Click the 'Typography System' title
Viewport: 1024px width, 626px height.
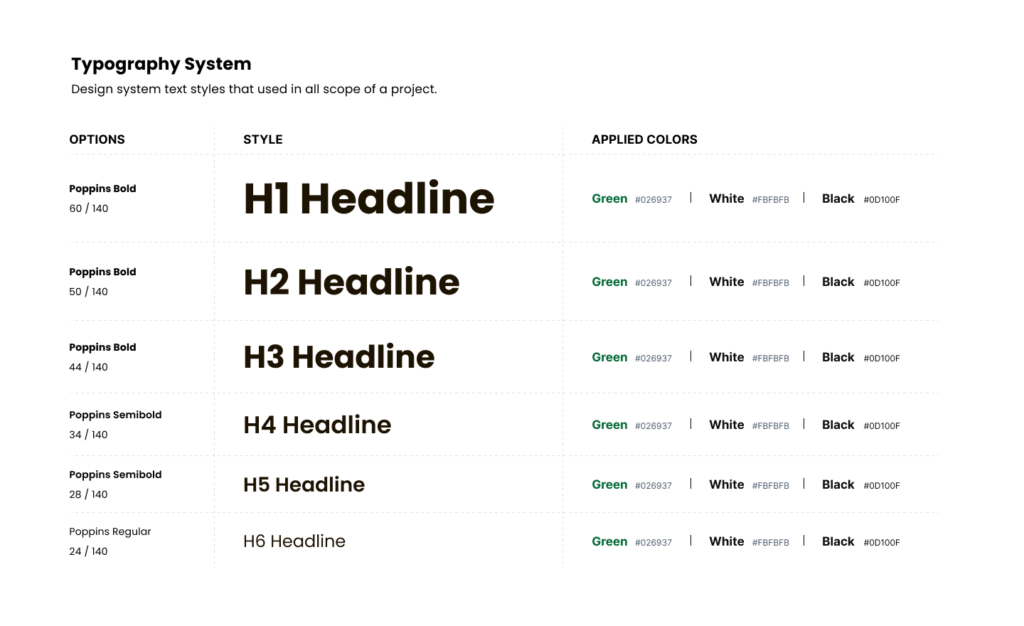coord(161,64)
